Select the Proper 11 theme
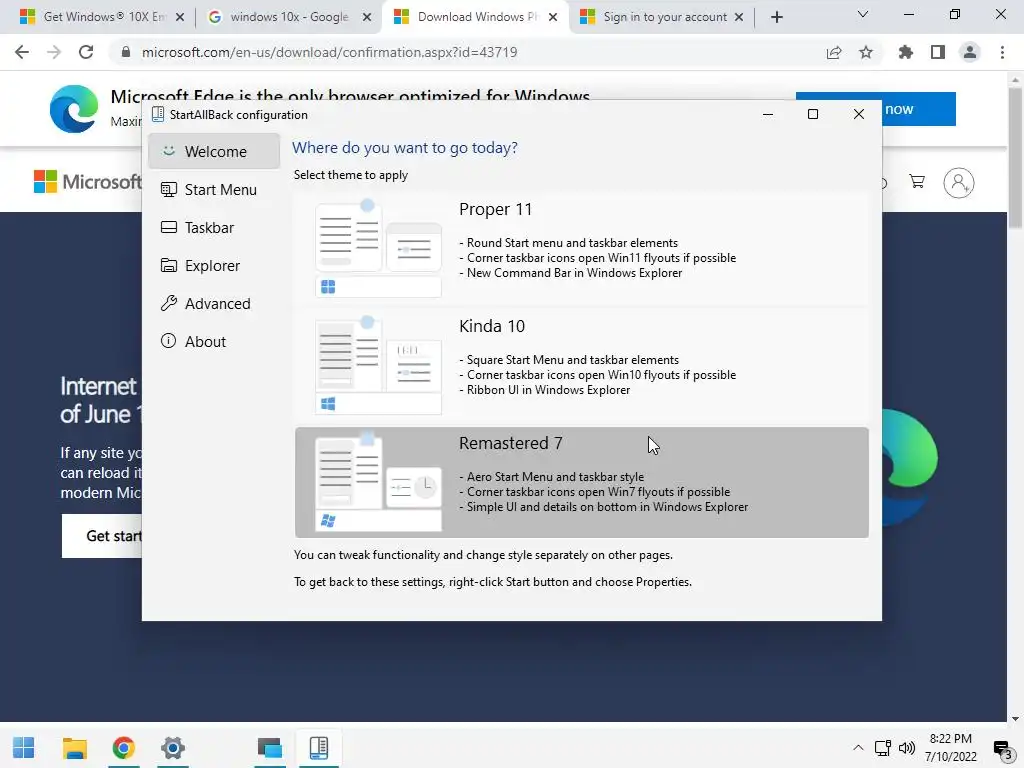This screenshot has width=1024, height=768. [581, 249]
